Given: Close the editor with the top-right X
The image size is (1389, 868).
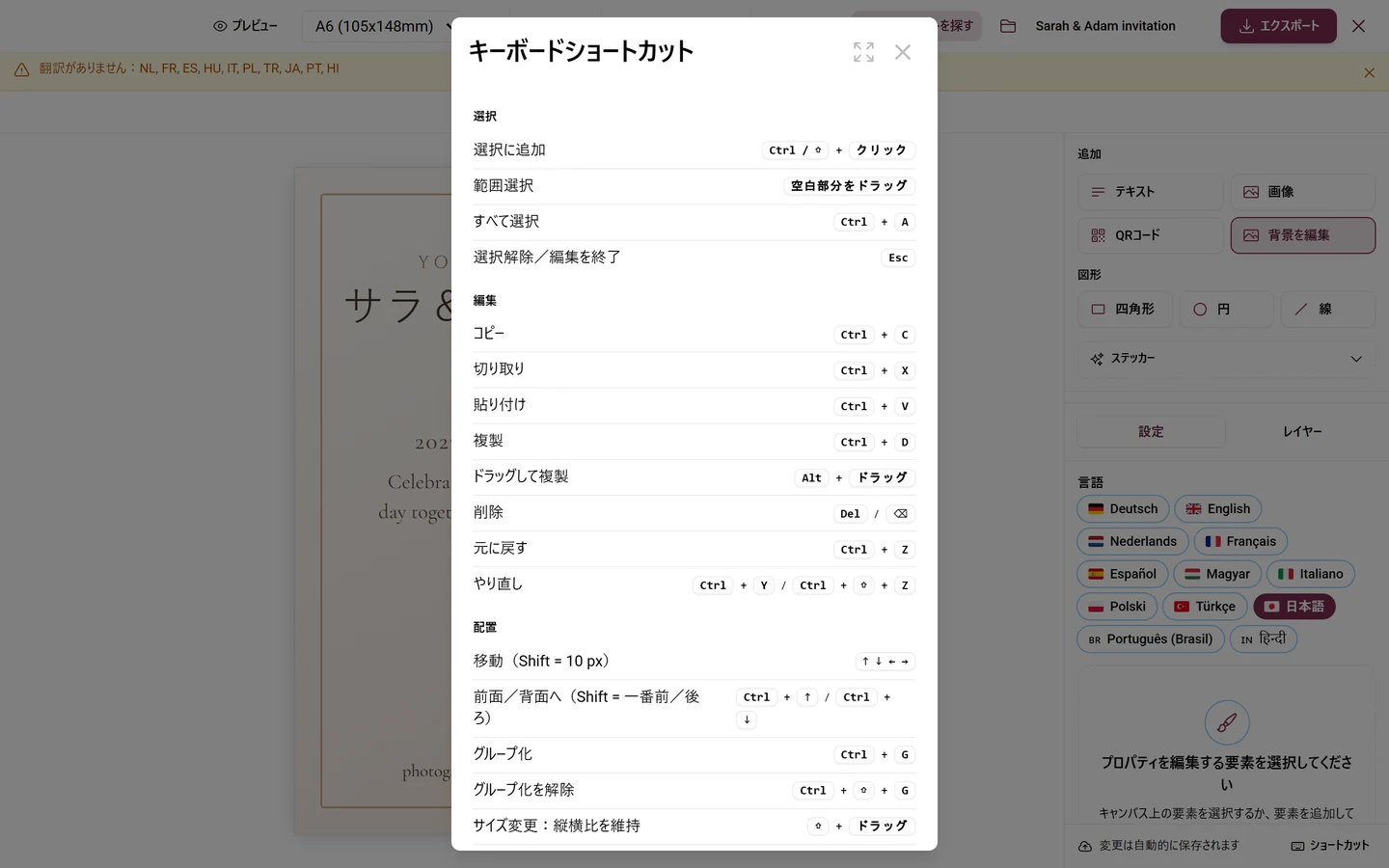Looking at the screenshot, I should click(1358, 26).
